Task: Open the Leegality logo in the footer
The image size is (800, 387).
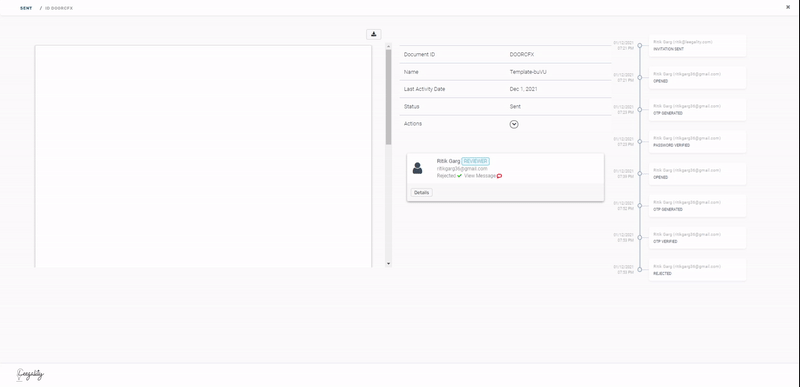Action: click(x=30, y=375)
